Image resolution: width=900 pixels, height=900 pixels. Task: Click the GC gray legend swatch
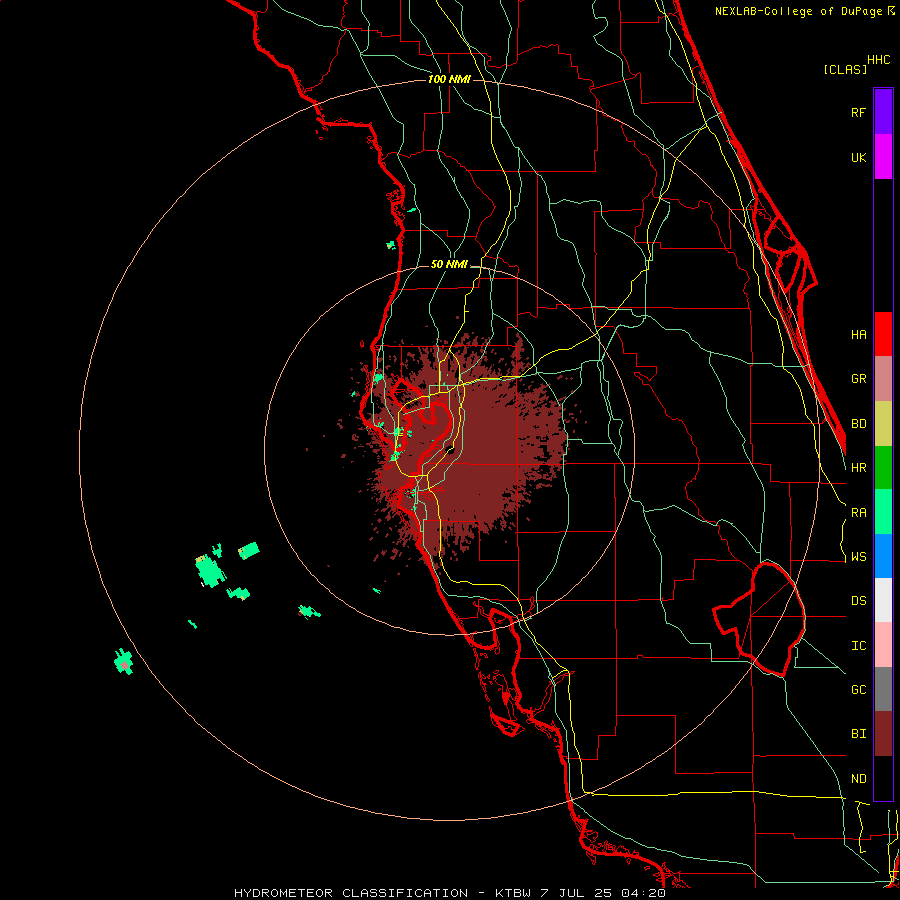(x=883, y=689)
